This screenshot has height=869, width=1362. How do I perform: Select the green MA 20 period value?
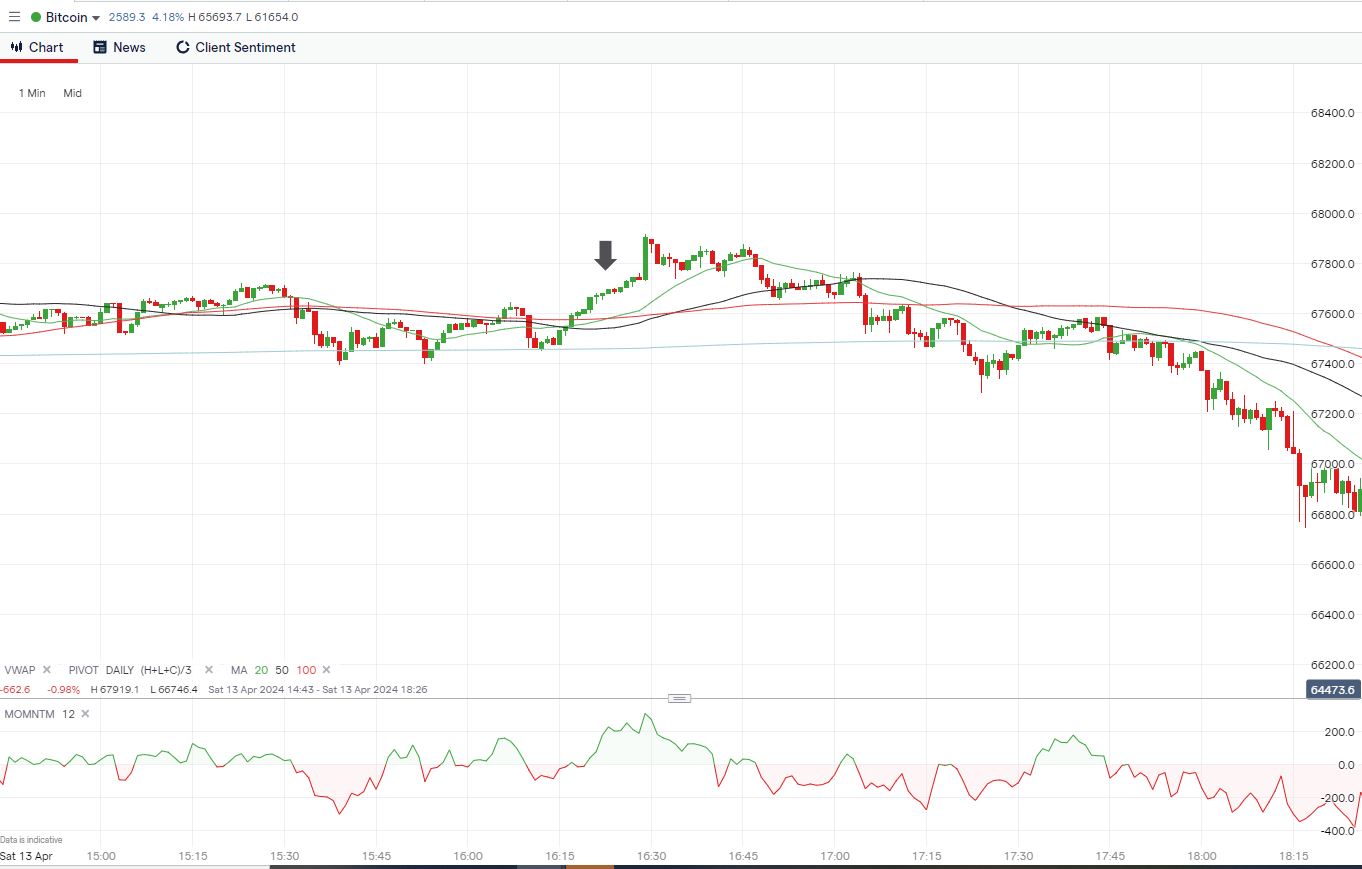(x=261, y=670)
